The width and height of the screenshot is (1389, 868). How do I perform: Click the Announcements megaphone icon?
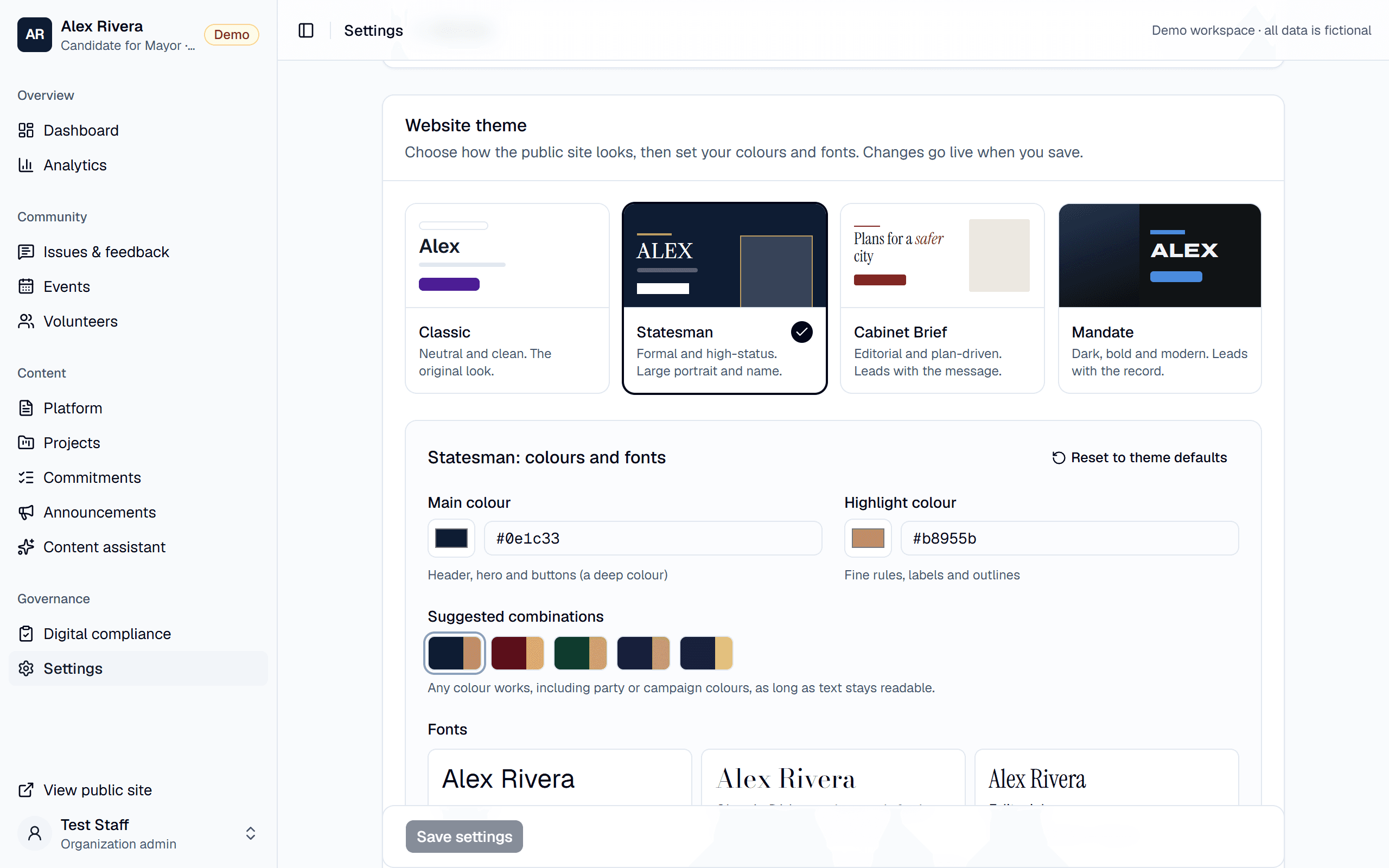coord(26,512)
